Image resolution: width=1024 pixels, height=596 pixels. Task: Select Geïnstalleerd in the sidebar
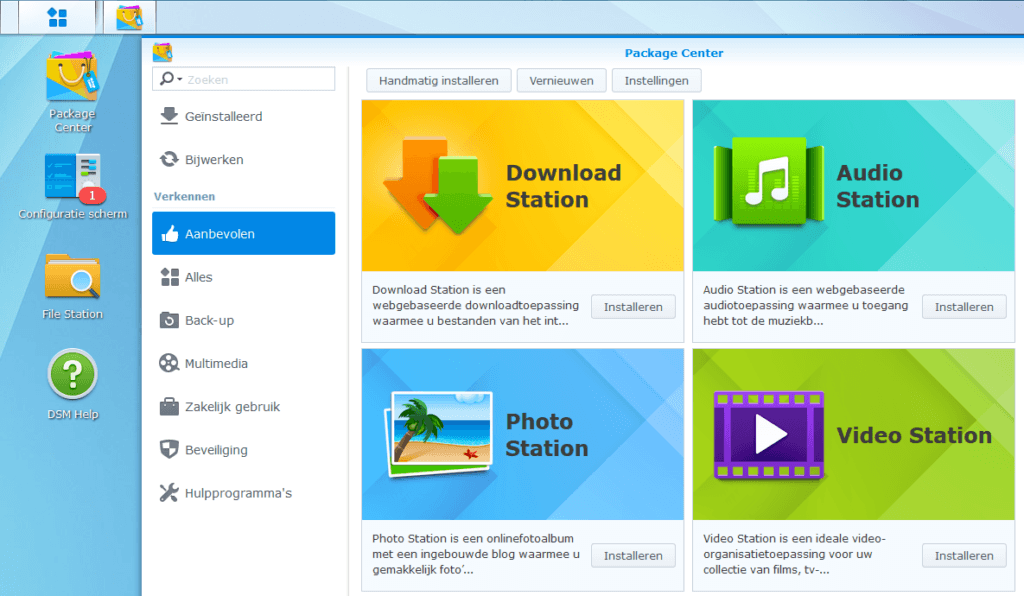pos(244,116)
